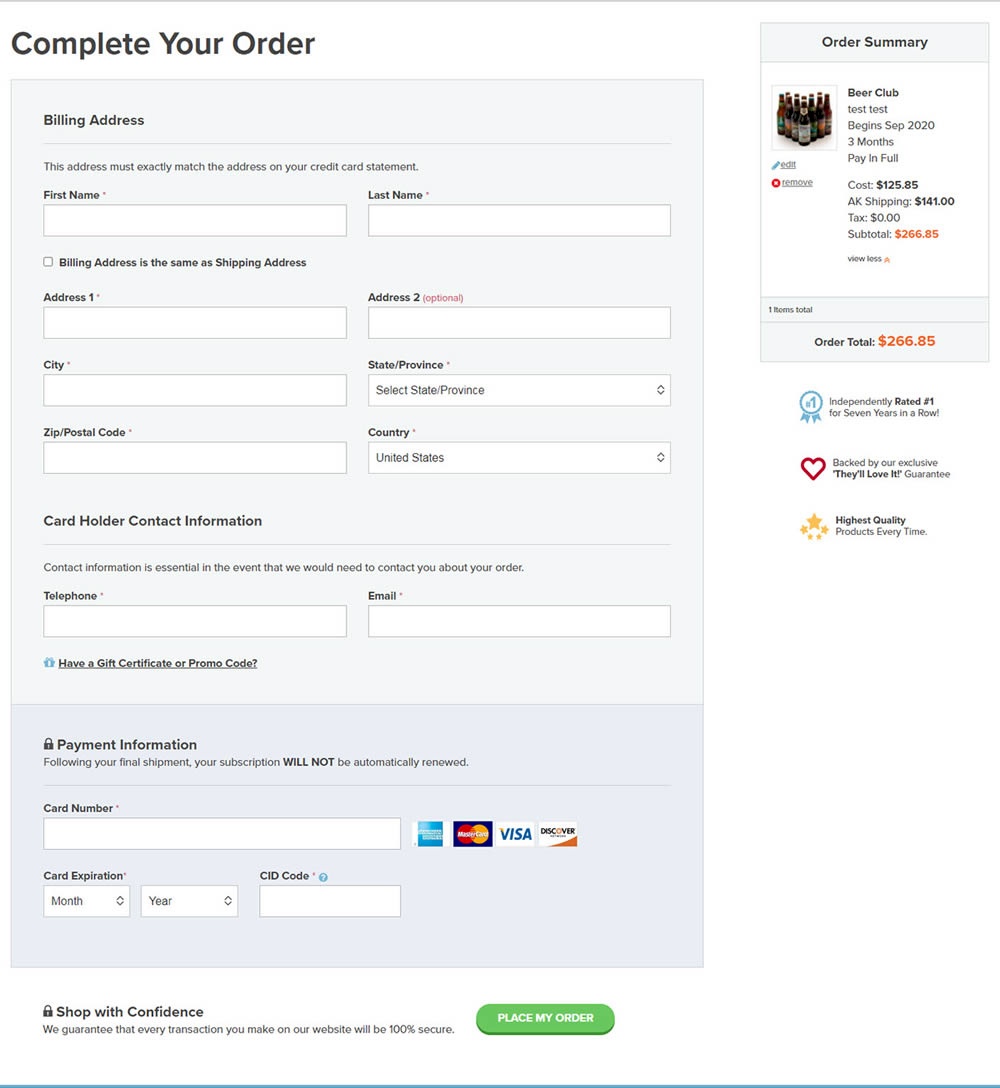Image resolution: width=1000 pixels, height=1088 pixels.
Task: Click the edit link in Order Summary
Action: [788, 165]
